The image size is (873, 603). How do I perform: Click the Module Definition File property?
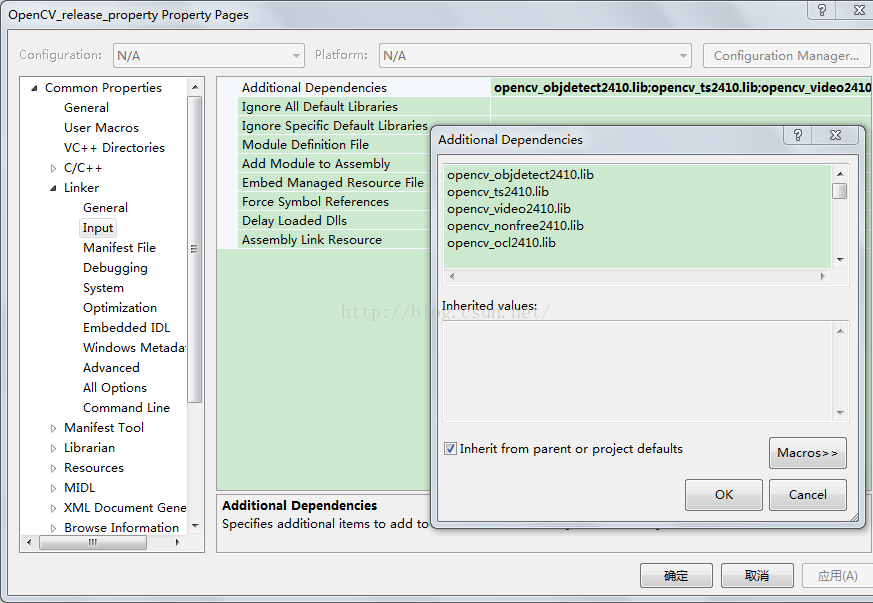pos(305,144)
